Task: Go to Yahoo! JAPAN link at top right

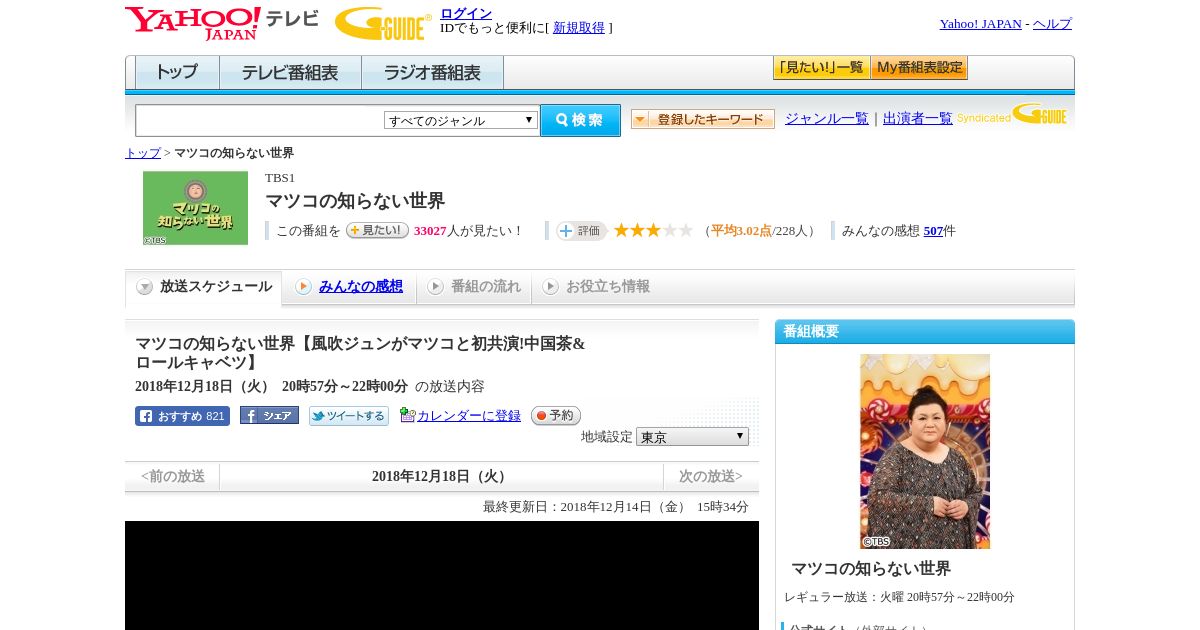Action: [x=980, y=24]
